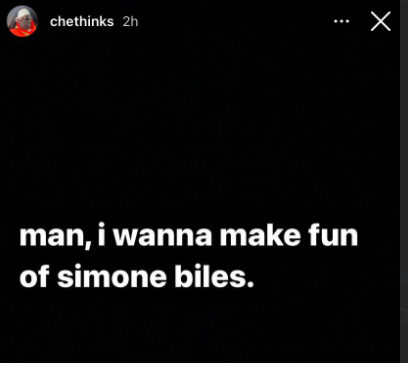Image resolution: width=408 pixels, height=368 pixels.
Task: Click the gray strip beside the story
Action: pyautogui.click(x=404, y=181)
